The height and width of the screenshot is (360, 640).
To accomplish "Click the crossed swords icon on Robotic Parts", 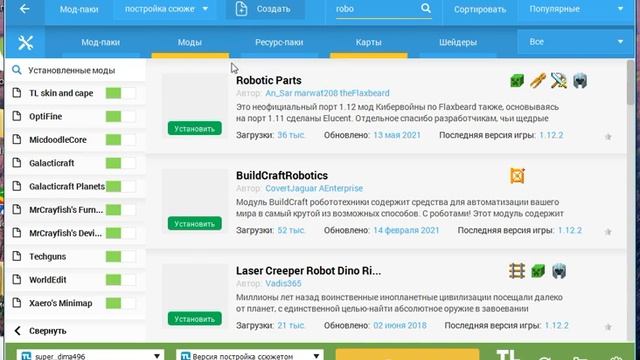I will (x=559, y=80).
